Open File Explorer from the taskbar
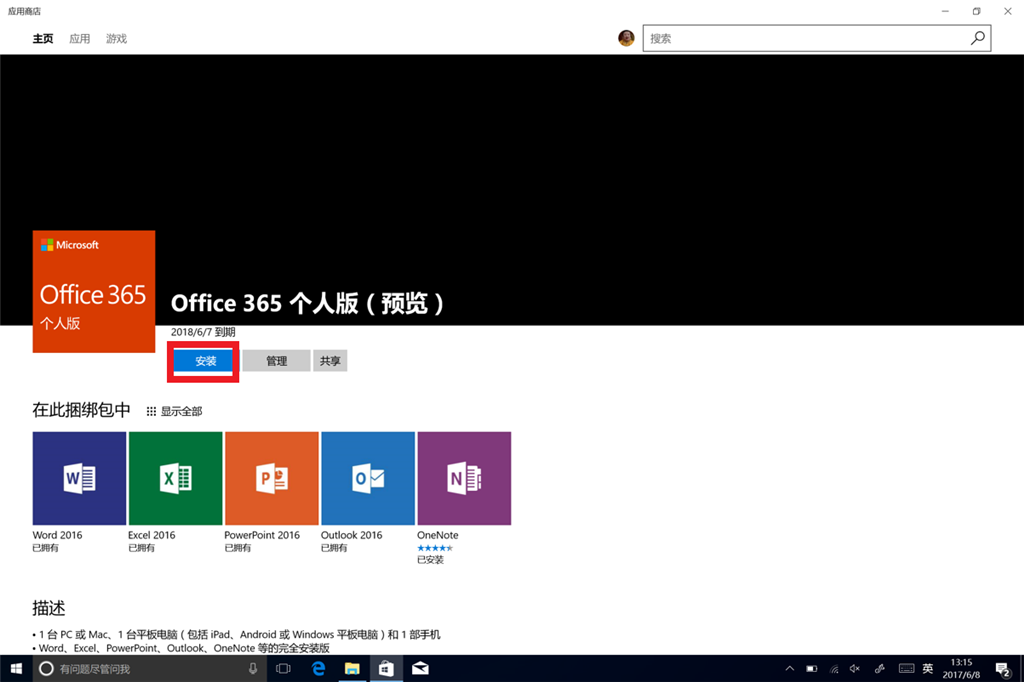This screenshot has height=682, width=1024. (352, 668)
